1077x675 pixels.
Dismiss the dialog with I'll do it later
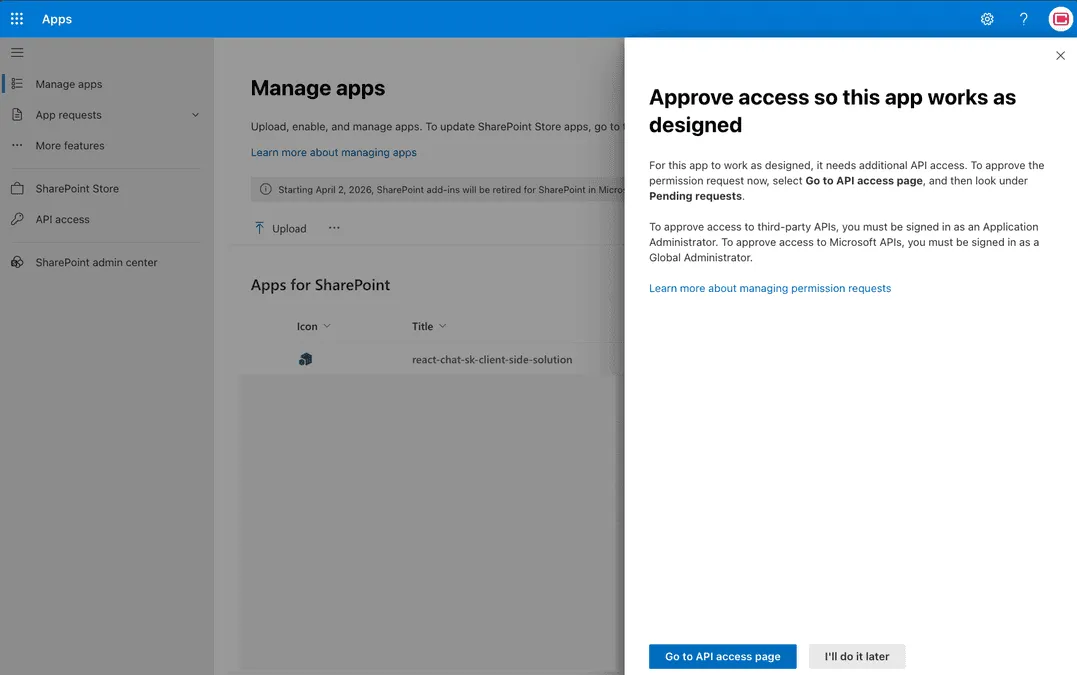(856, 656)
